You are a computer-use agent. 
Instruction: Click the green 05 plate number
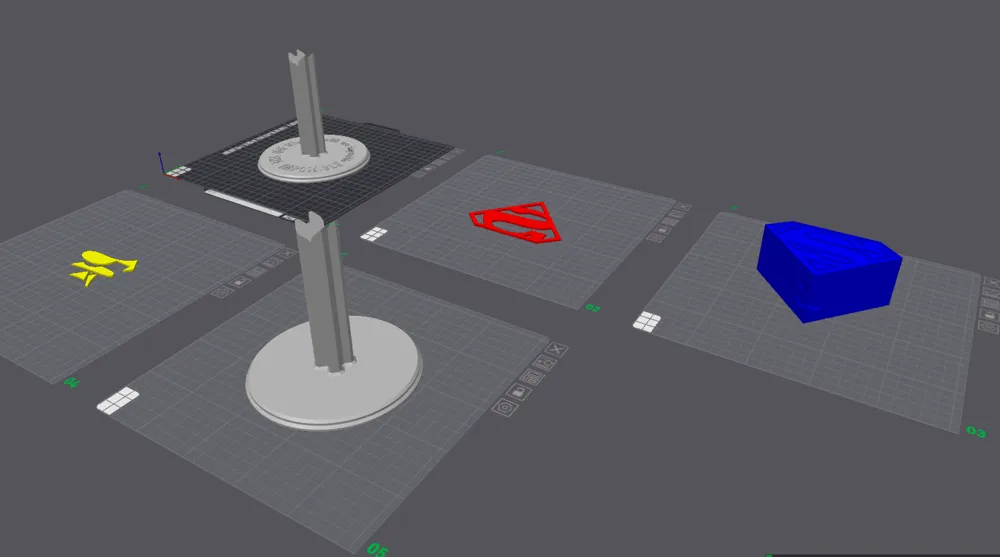tap(378, 549)
